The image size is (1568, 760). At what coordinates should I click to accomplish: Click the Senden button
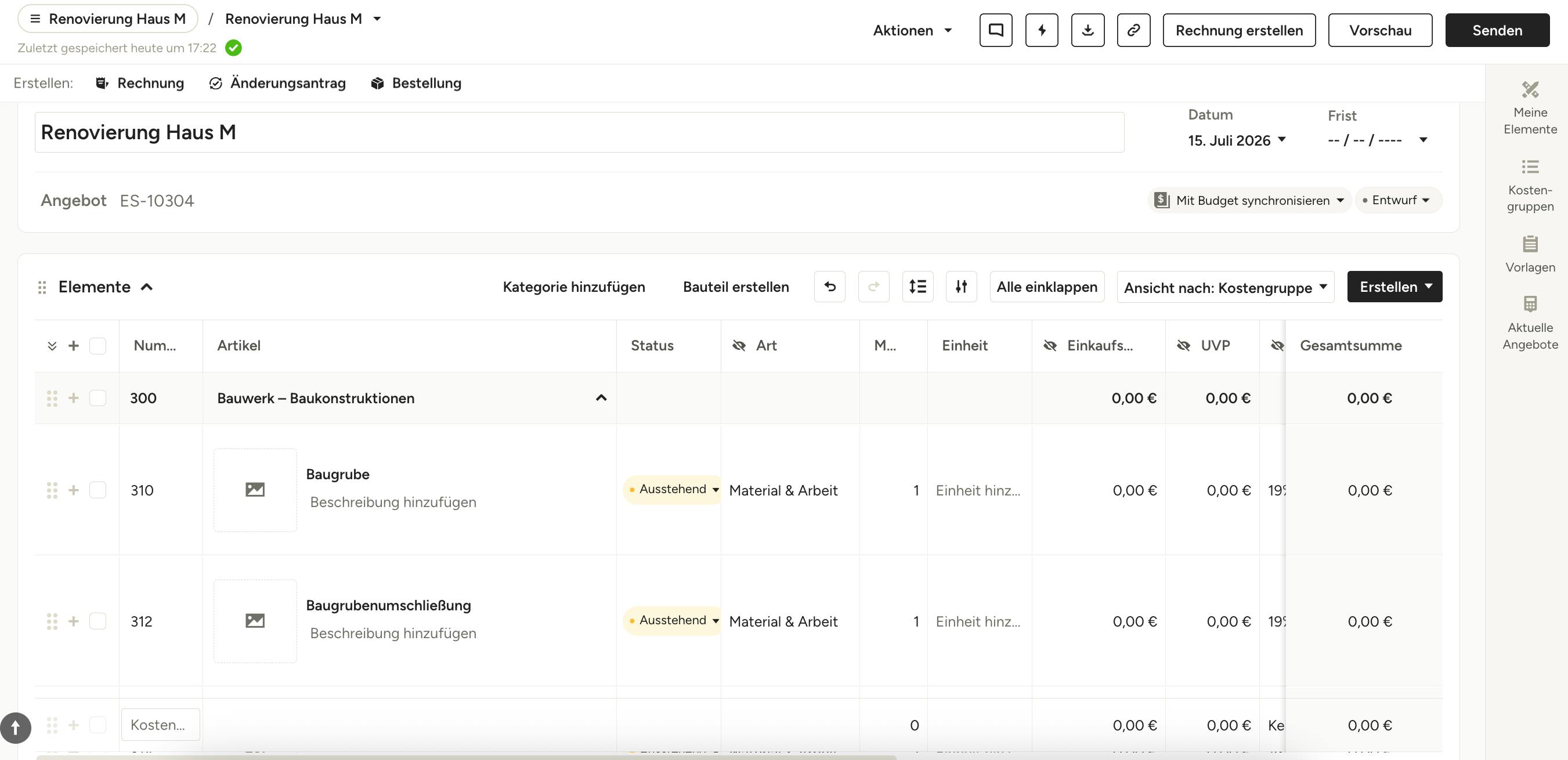pos(1497,30)
